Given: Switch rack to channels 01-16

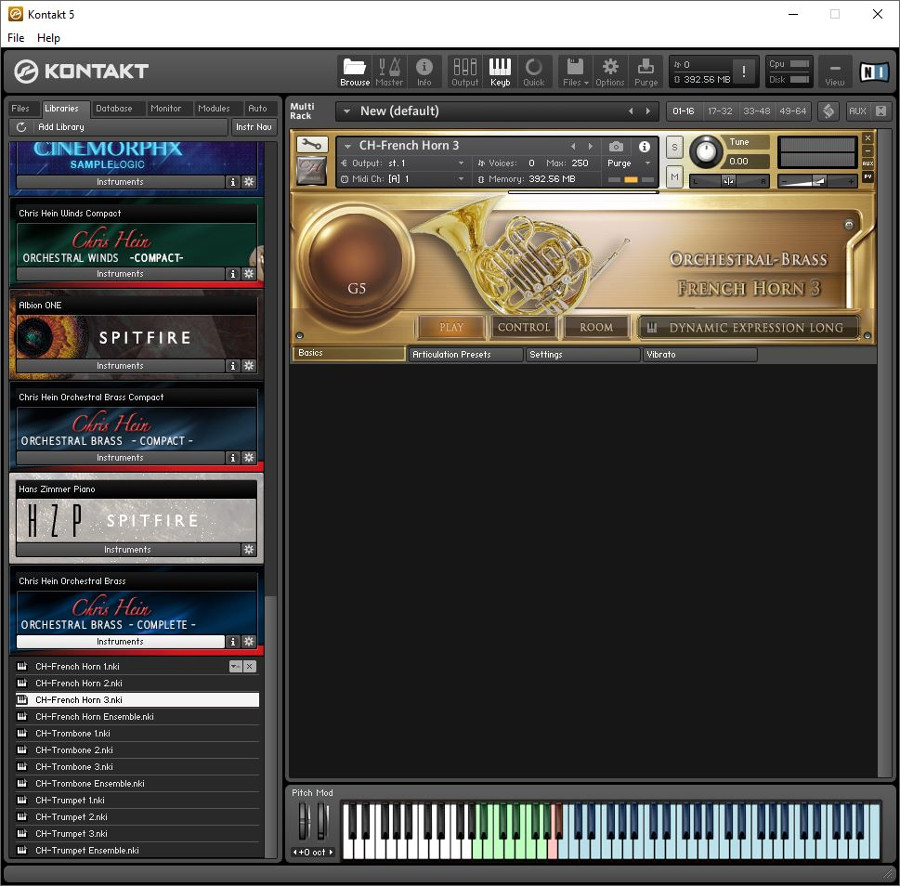Looking at the screenshot, I should [x=683, y=111].
